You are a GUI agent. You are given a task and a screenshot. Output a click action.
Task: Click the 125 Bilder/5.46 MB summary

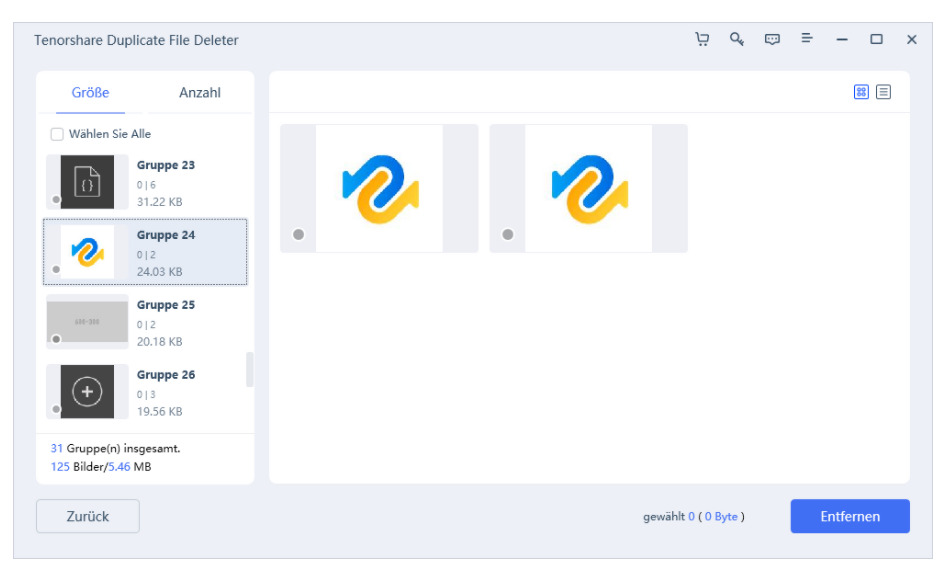coord(101,466)
